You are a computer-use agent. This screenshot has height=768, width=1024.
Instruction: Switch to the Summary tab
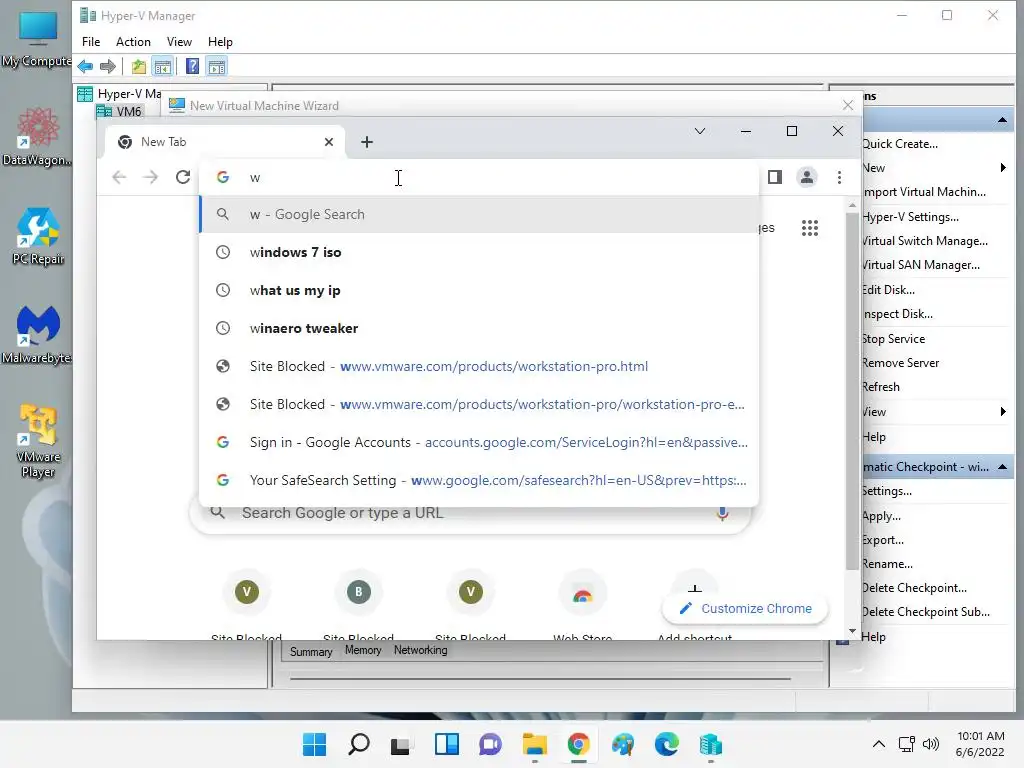coord(311,652)
